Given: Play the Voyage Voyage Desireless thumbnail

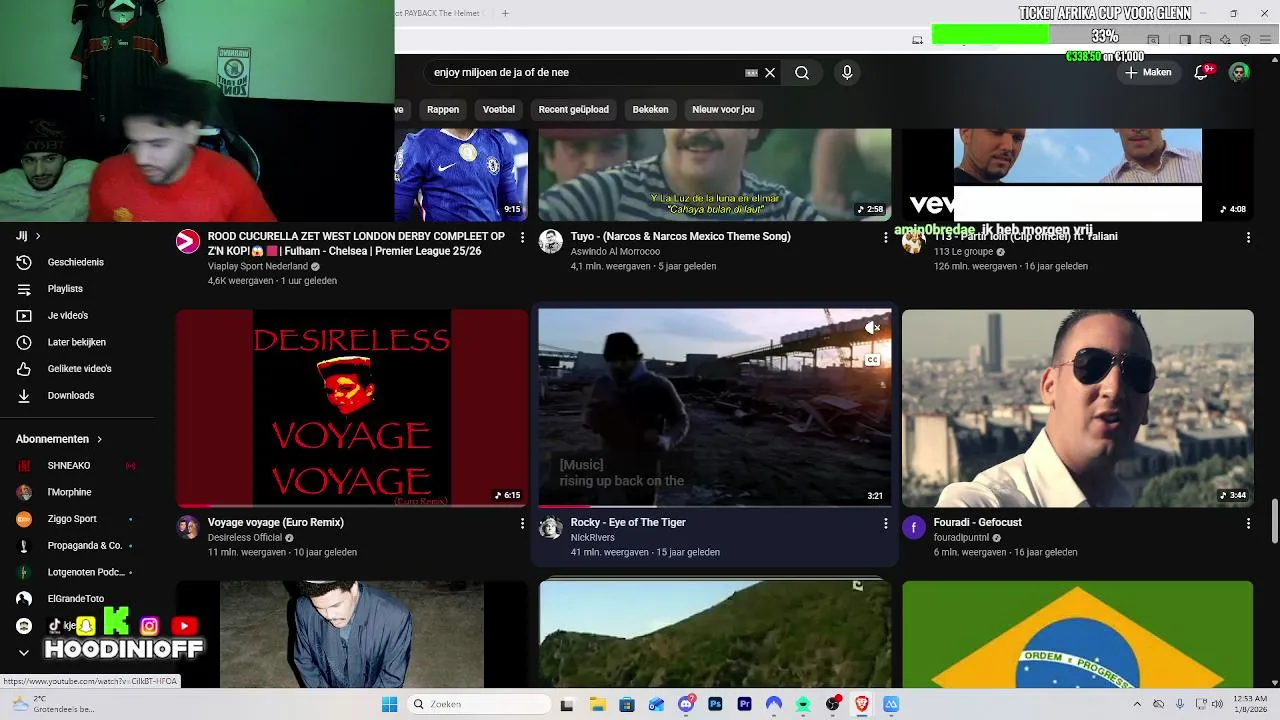Looking at the screenshot, I should coord(352,408).
